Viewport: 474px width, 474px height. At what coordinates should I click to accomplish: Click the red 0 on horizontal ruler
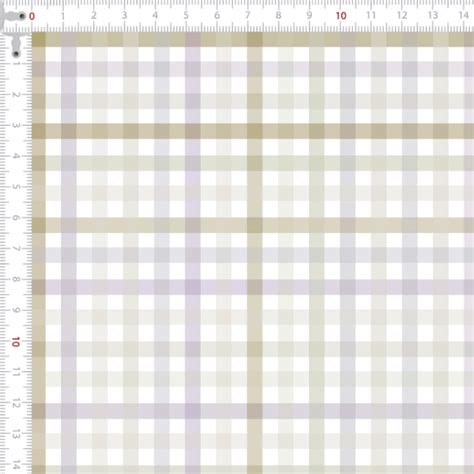tap(32, 16)
